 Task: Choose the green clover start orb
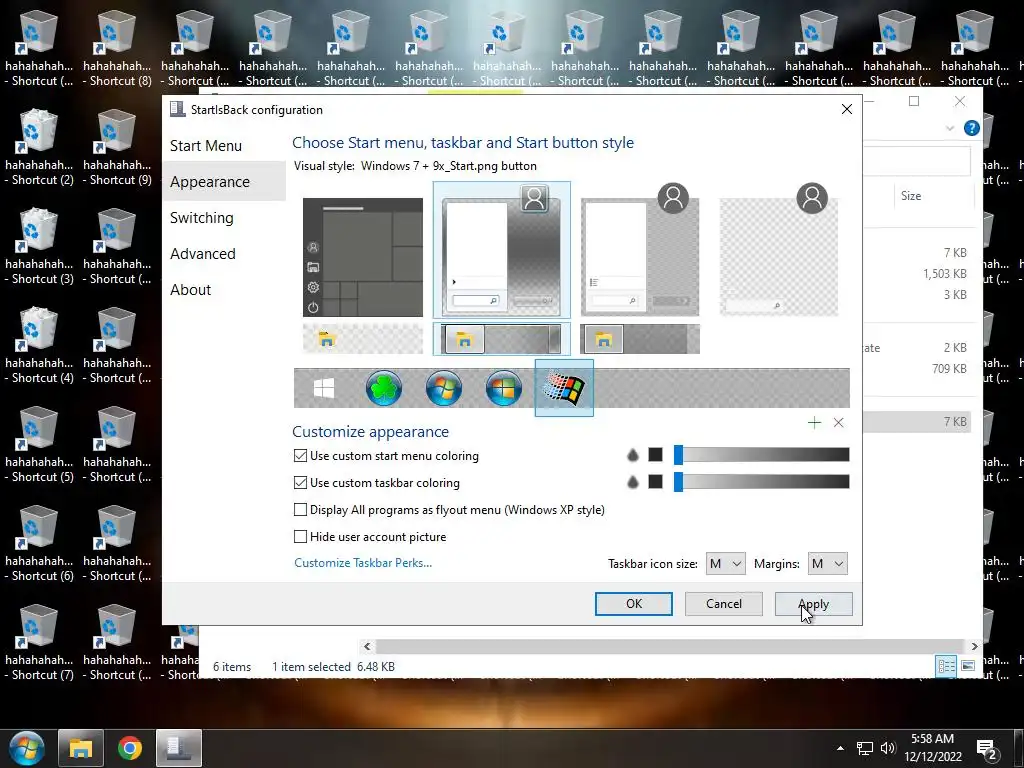click(383, 388)
